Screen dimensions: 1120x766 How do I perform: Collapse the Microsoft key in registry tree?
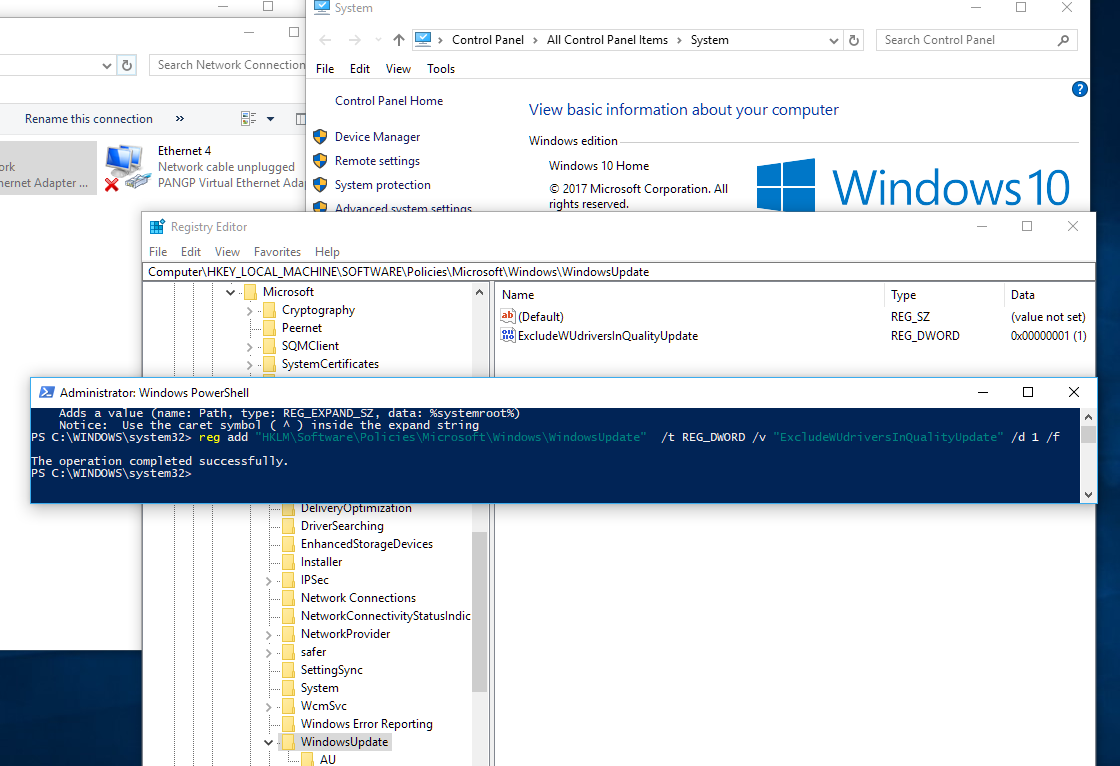tap(231, 292)
